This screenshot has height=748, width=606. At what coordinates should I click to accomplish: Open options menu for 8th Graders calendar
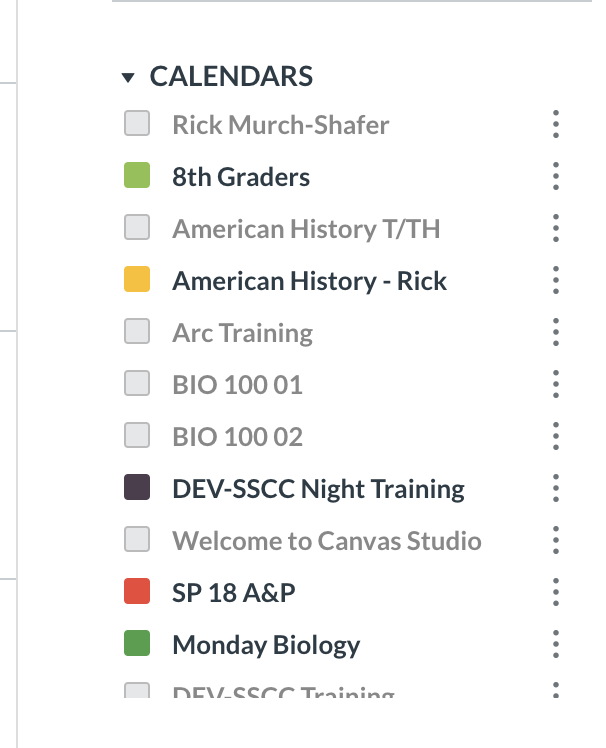pyautogui.click(x=555, y=177)
